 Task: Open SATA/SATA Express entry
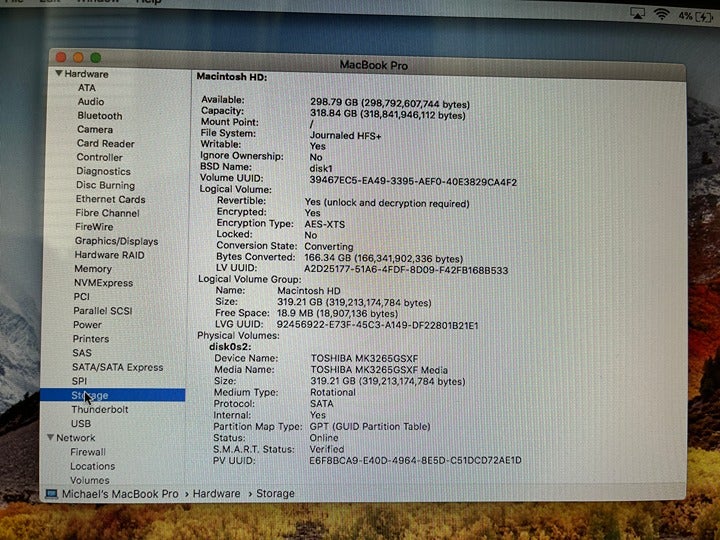[117, 367]
